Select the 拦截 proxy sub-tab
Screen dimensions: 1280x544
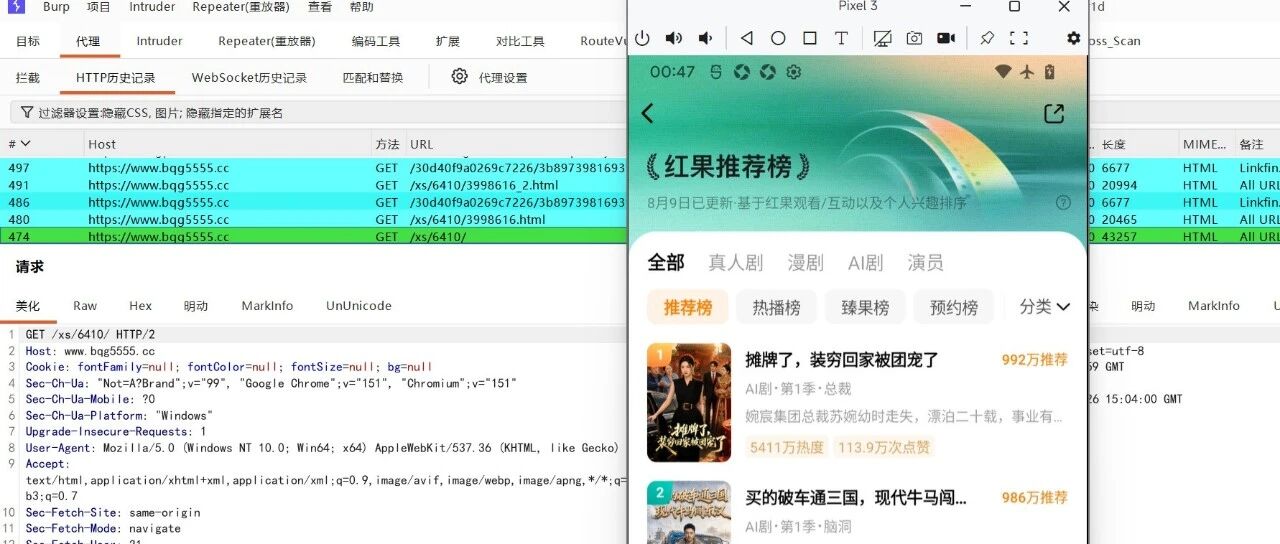pos(28,77)
